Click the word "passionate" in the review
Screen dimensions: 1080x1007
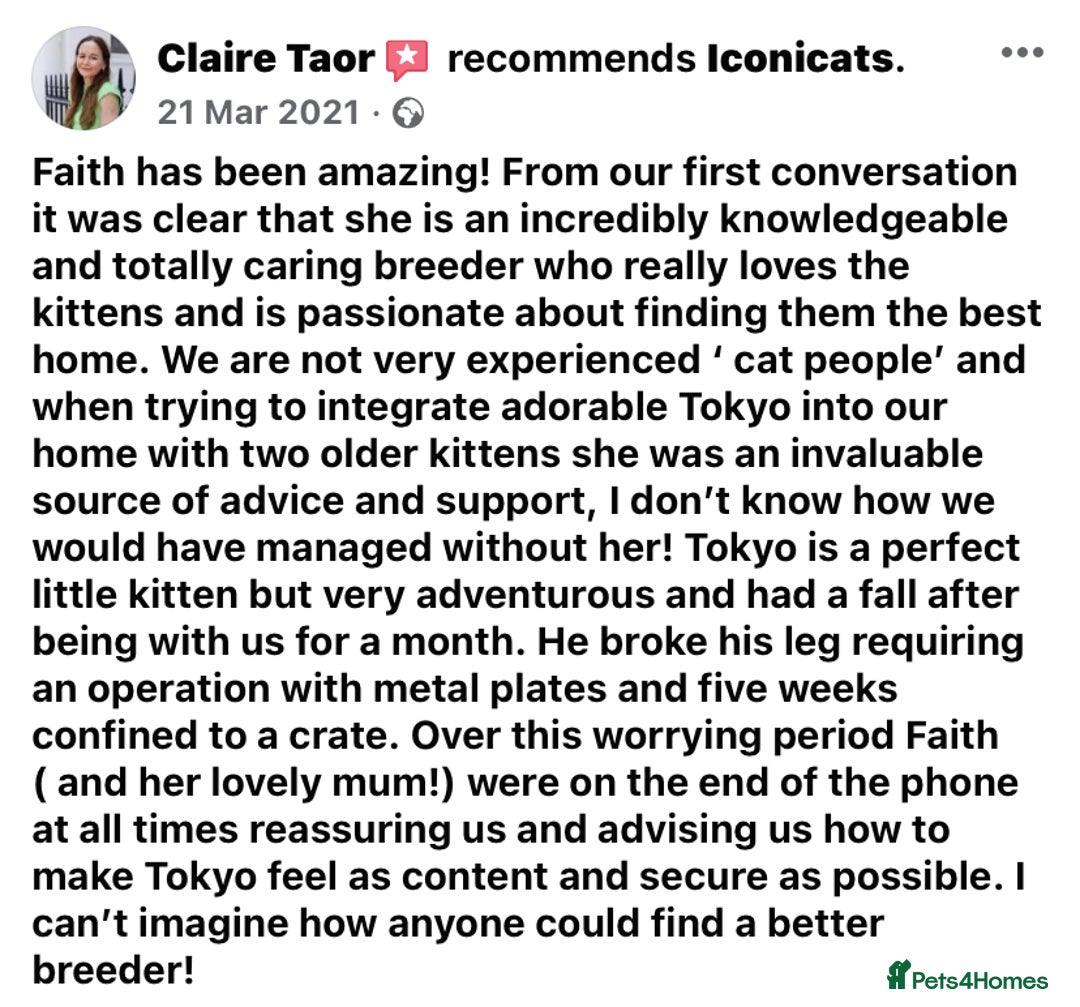(x=400, y=314)
